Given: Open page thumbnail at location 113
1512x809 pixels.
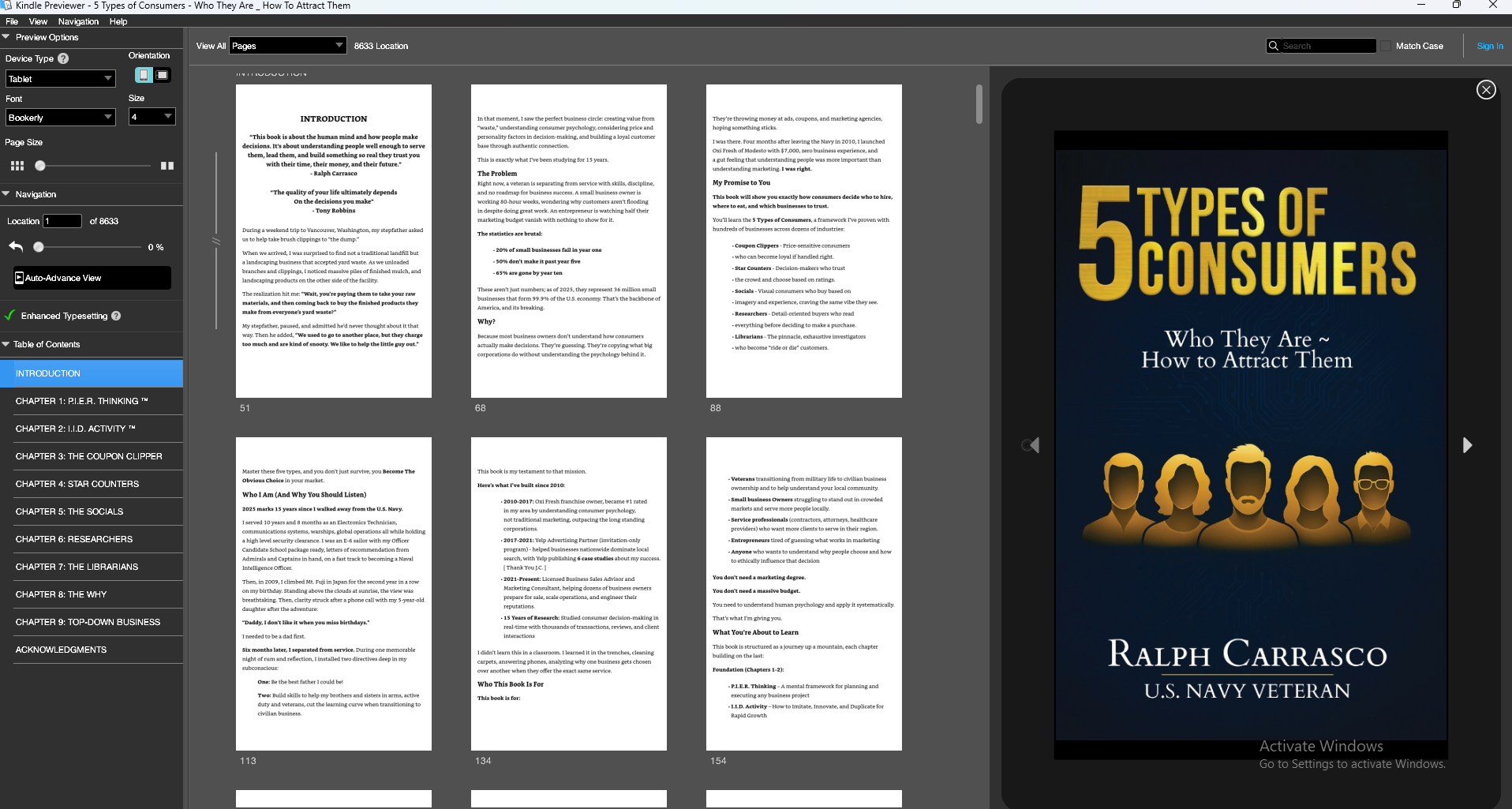Looking at the screenshot, I should (334, 594).
